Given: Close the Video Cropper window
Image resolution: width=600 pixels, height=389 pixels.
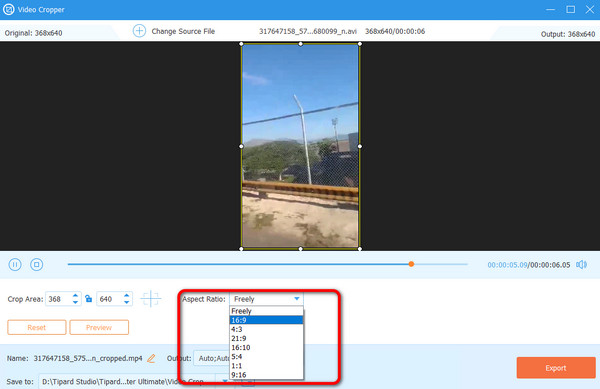Looking at the screenshot, I should point(590,9).
